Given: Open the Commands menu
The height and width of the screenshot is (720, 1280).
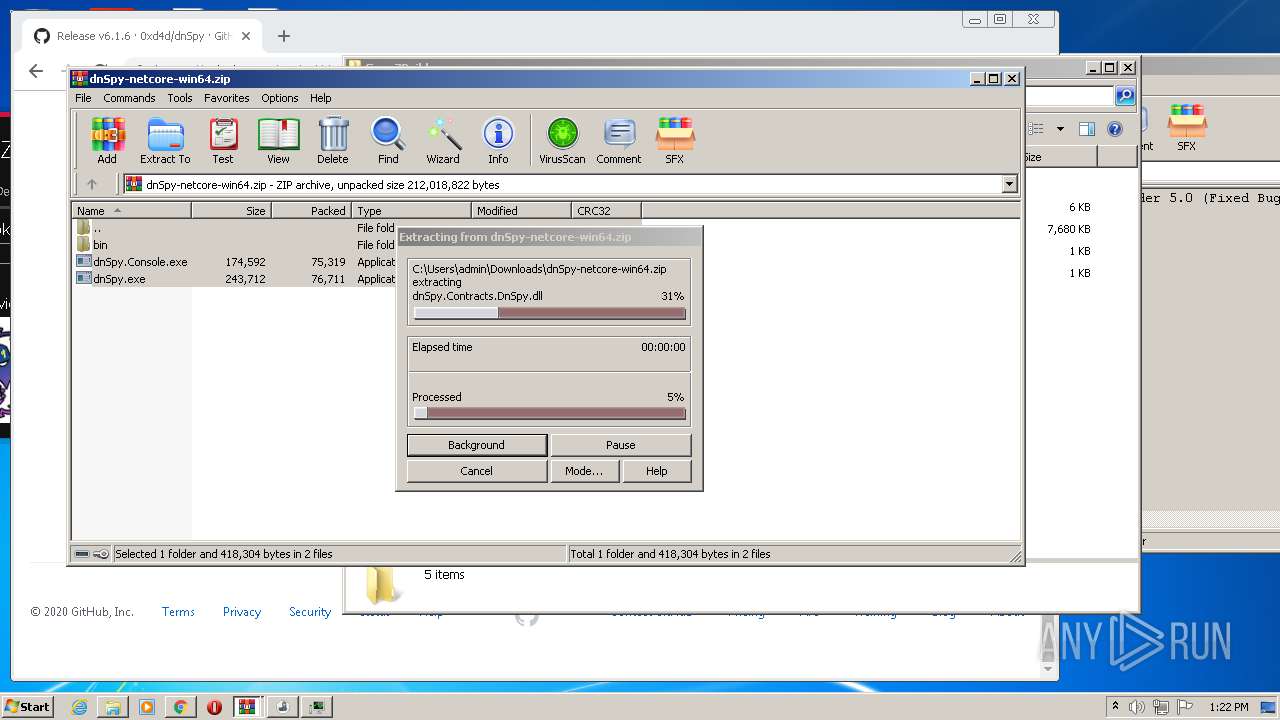Looking at the screenshot, I should [x=129, y=98].
